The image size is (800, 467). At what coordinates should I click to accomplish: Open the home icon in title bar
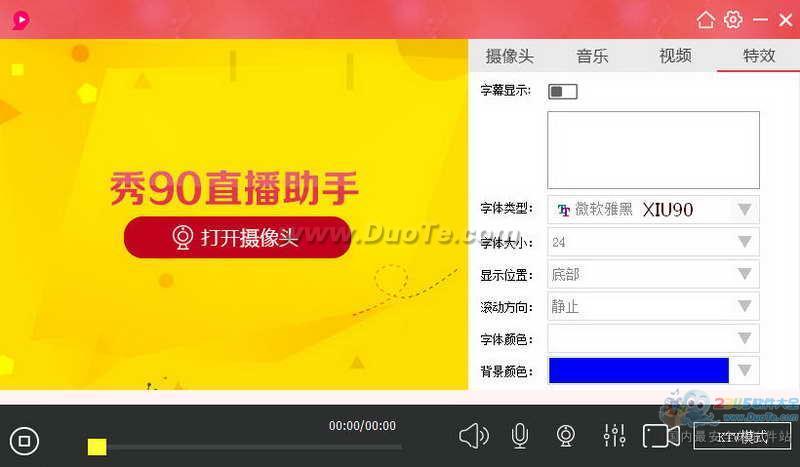tap(706, 19)
